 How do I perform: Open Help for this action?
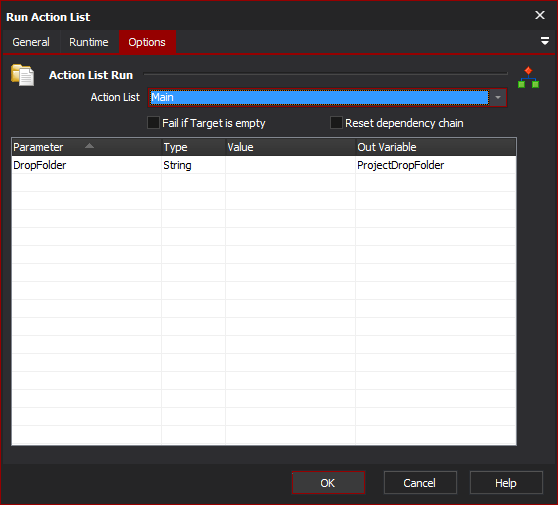506,483
